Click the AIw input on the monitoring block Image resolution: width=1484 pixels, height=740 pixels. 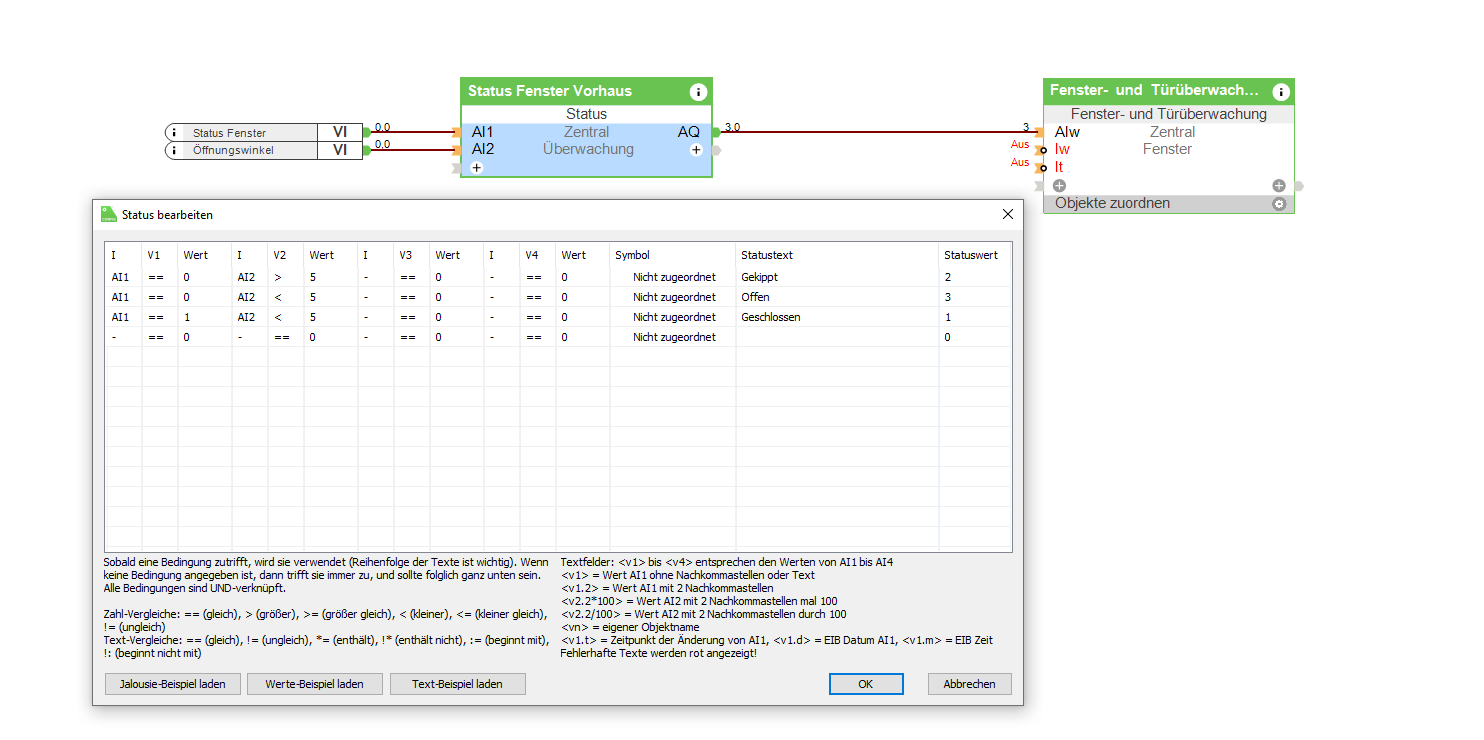[1067, 132]
